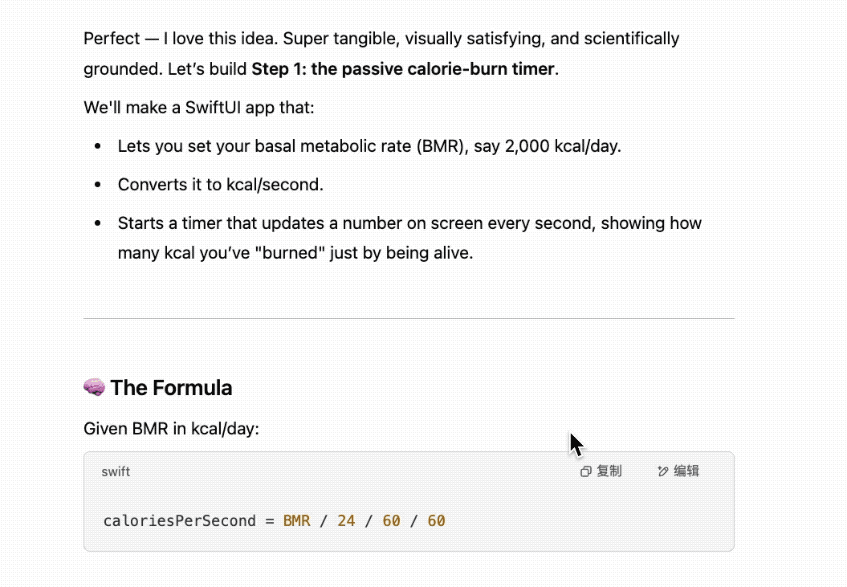This screenshot has width=847, height=587.
Task: Click the Given BMR in kcal/day line
Action: (171, 429)
